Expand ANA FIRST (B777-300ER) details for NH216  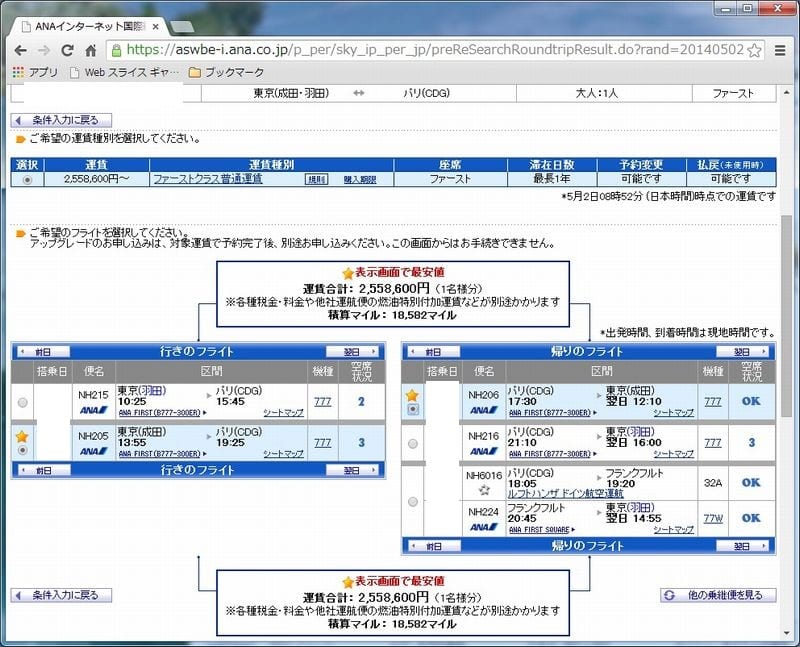tap(552, 454)
